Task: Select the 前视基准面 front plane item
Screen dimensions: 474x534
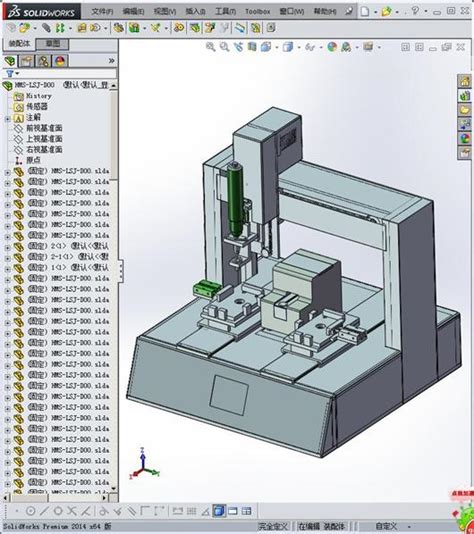Action: click(x=44, y=128)
